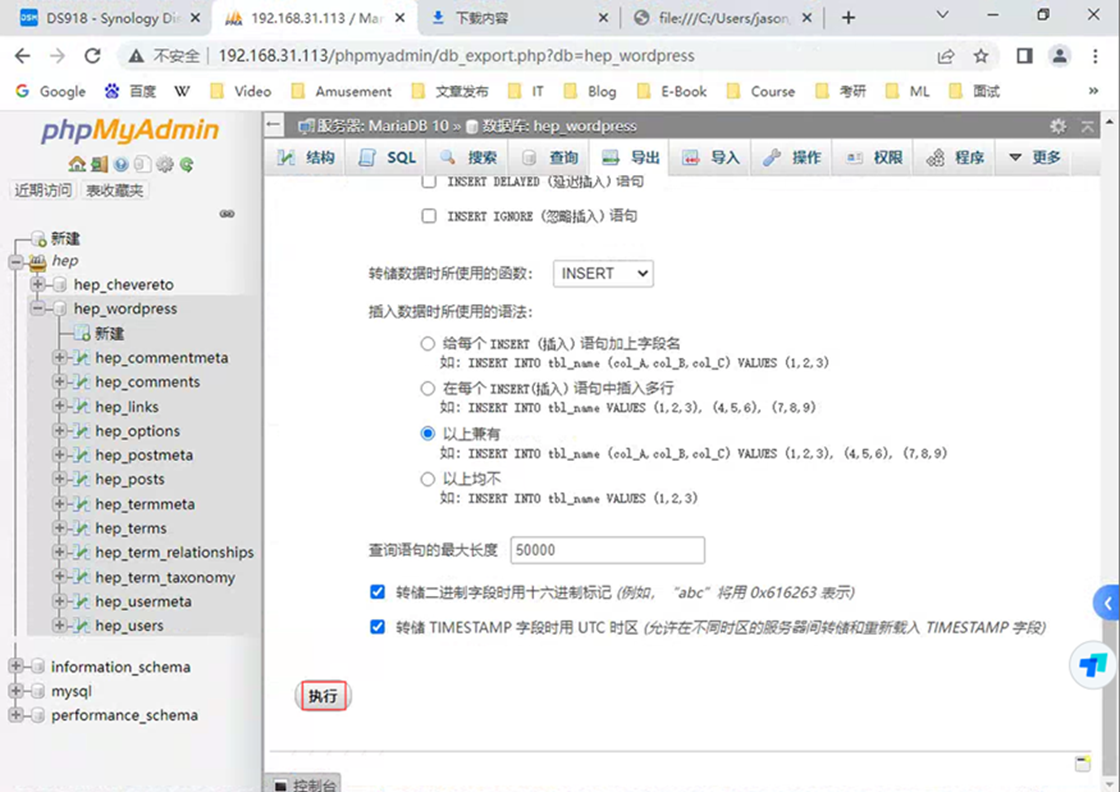Click the 近期访问 recent button
Viewport: 1120px width, 792px height.
(x=44, y=190)
